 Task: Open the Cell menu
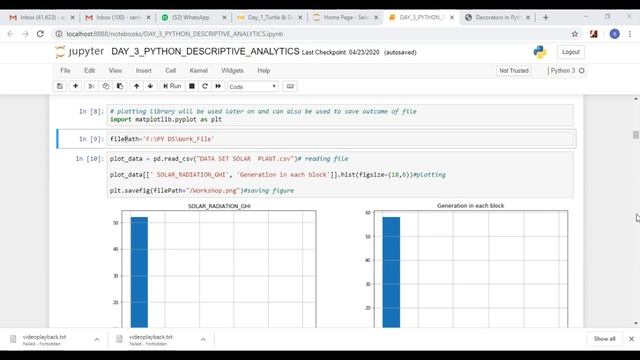tap(171, 71)
